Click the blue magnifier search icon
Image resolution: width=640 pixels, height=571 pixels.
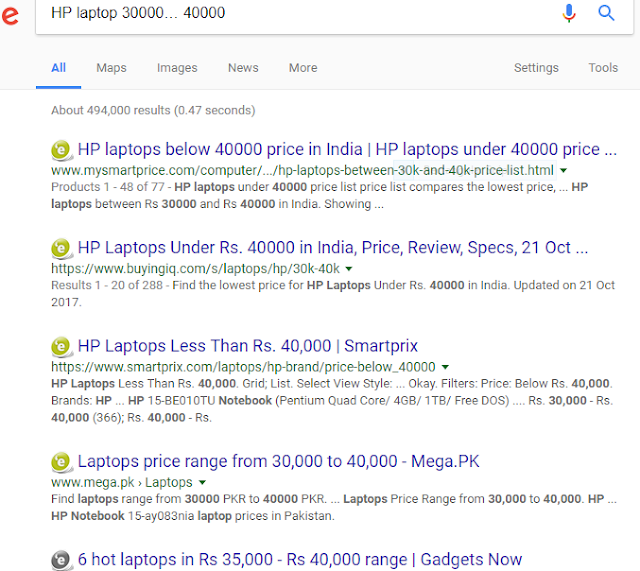click(606, 13)
